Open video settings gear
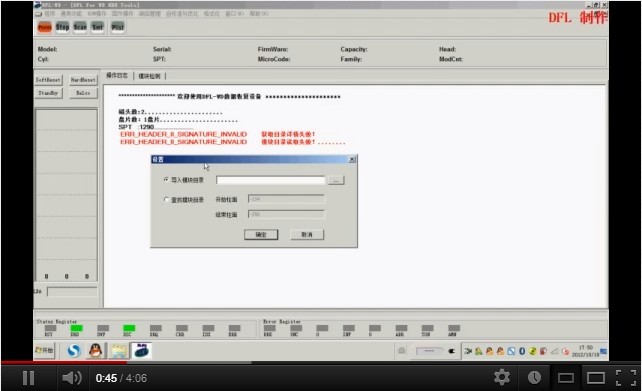Viewport: 642px width, 391px height. pos(502,377)
